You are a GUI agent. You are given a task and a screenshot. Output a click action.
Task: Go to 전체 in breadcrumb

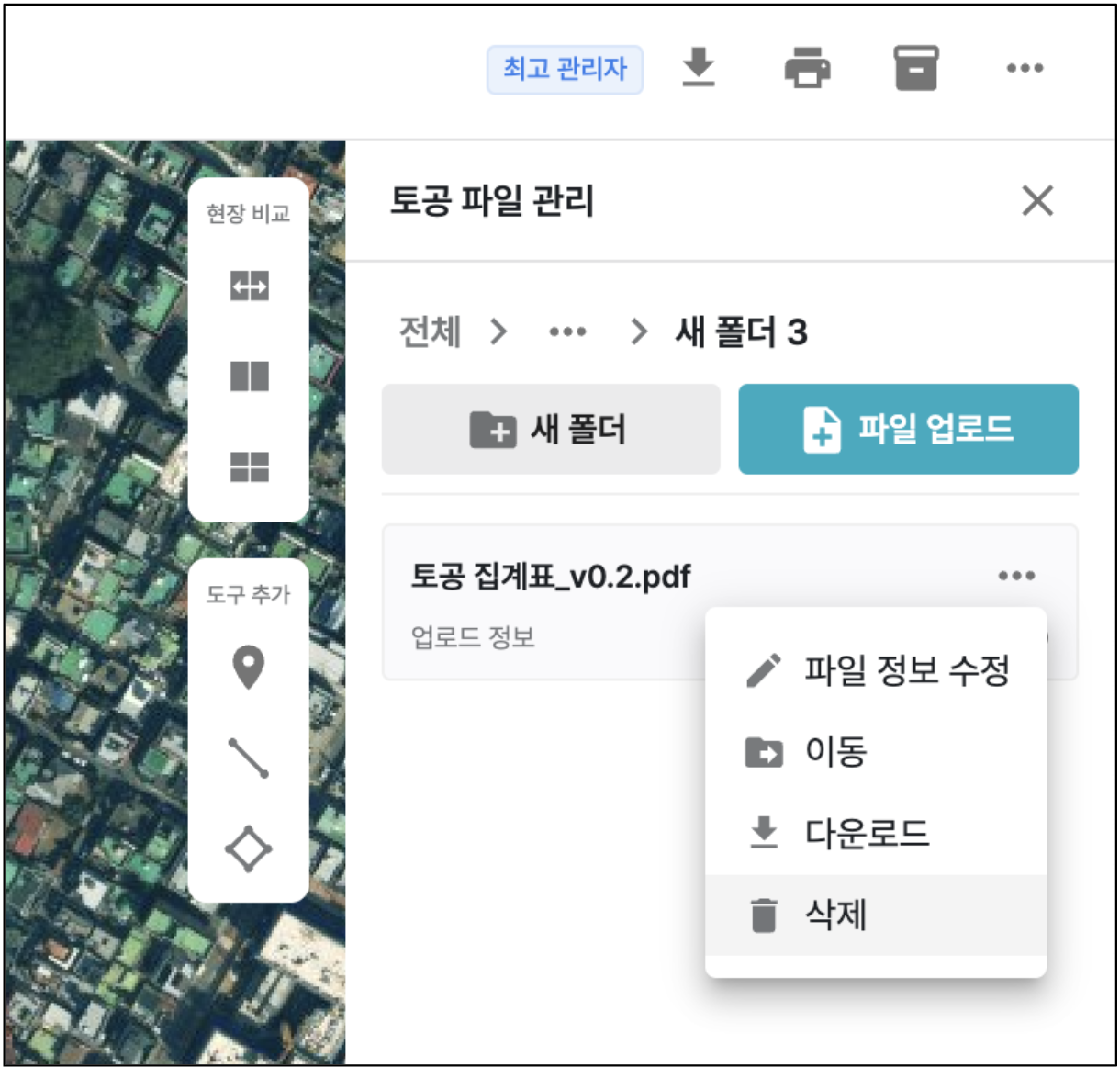pyautogui.click(x=430, y=331)
